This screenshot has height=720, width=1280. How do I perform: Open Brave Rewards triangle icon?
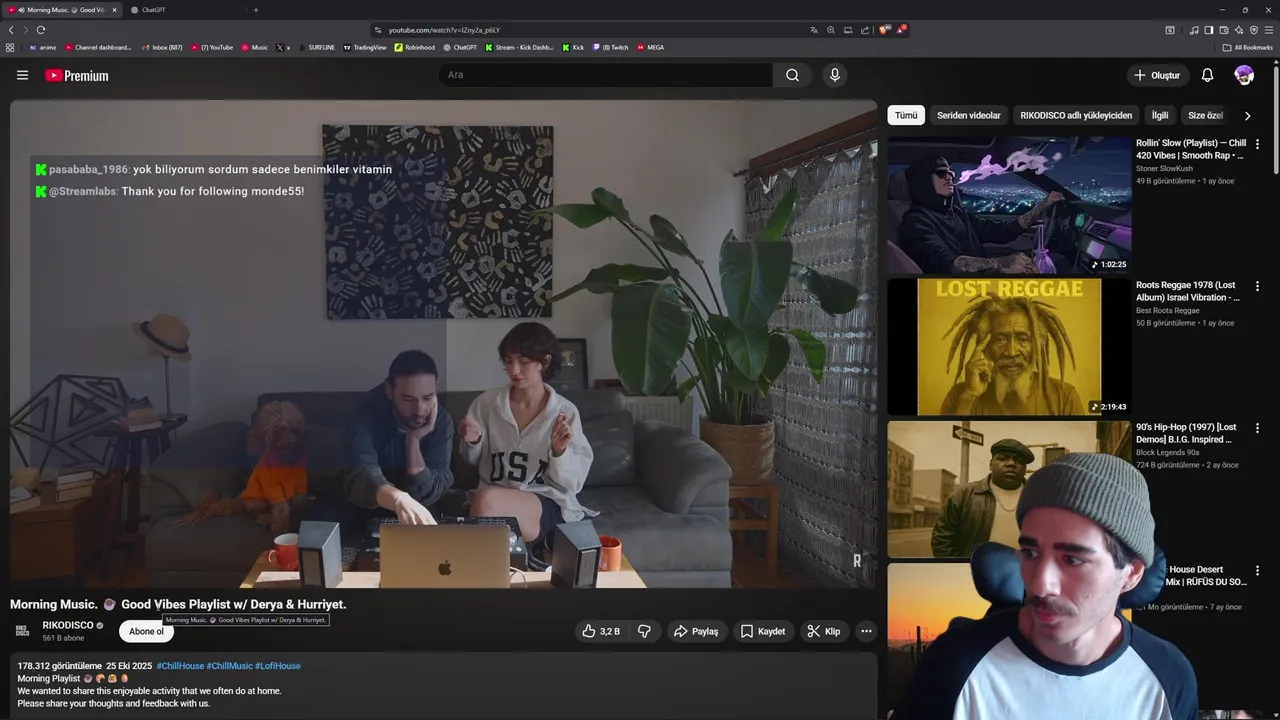click(901, 30)
